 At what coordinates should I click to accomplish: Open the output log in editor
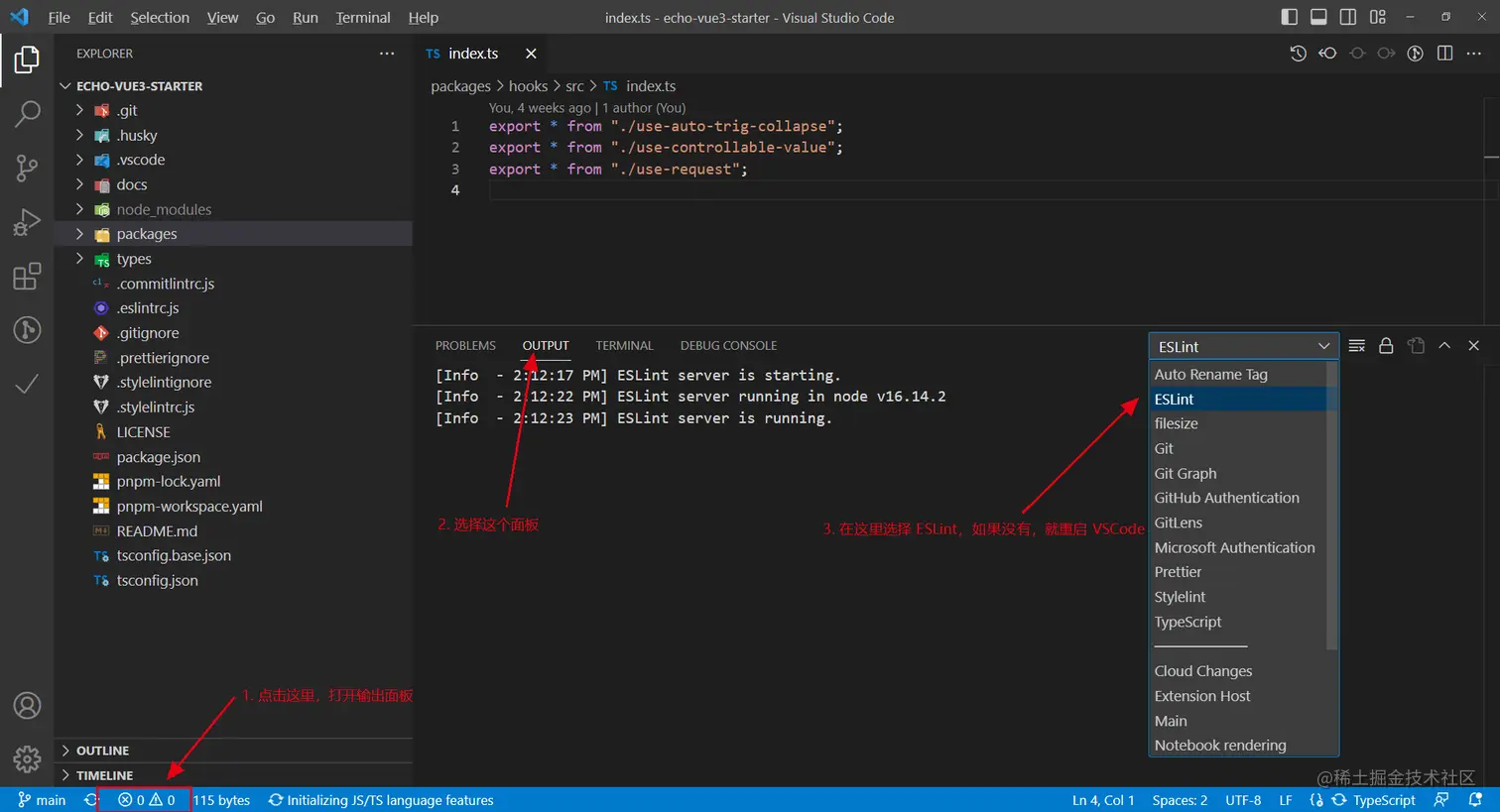coord(1416,346)
